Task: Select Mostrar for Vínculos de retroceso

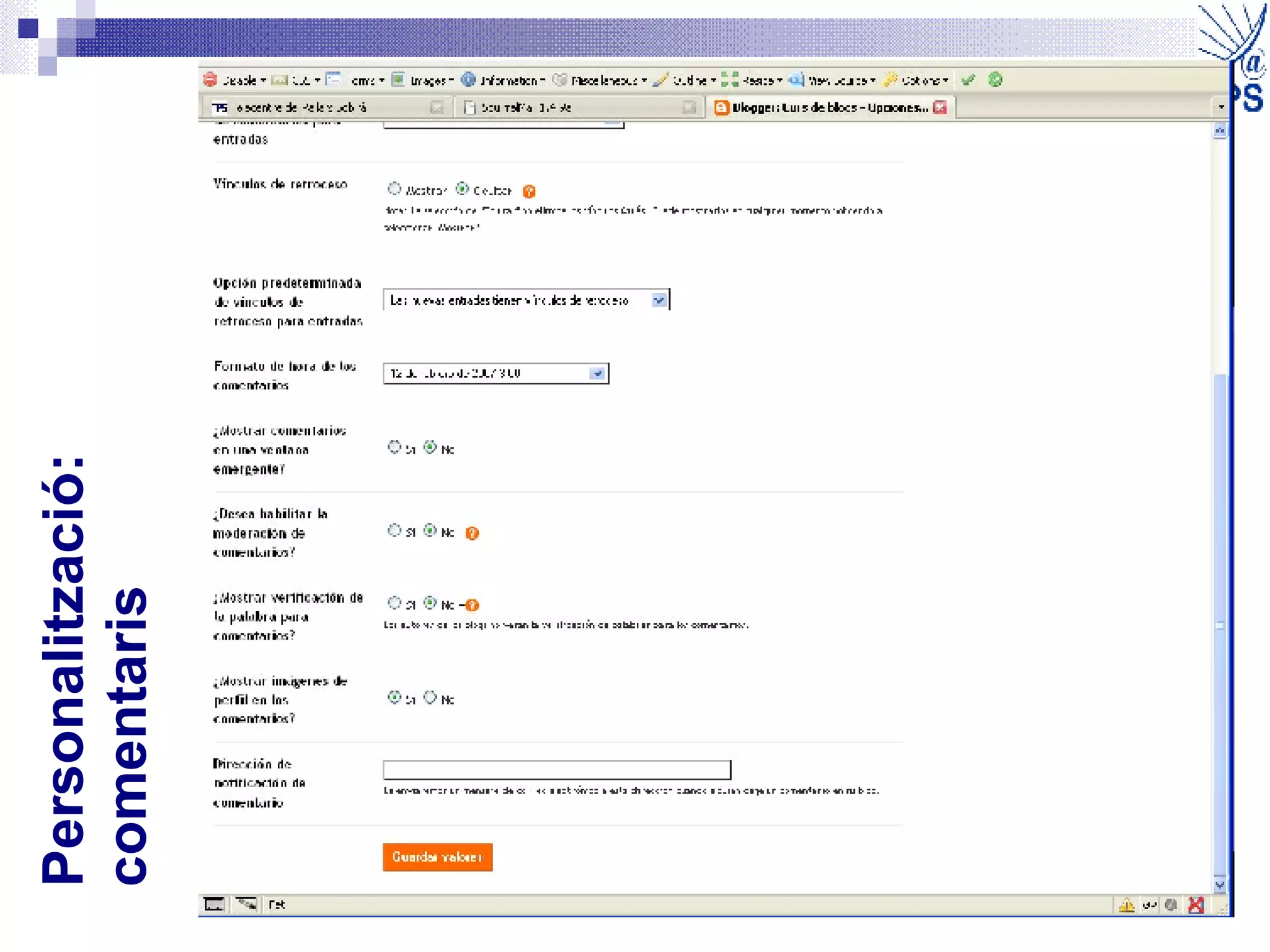Action: pyautogui.click(x=394, y=188)
